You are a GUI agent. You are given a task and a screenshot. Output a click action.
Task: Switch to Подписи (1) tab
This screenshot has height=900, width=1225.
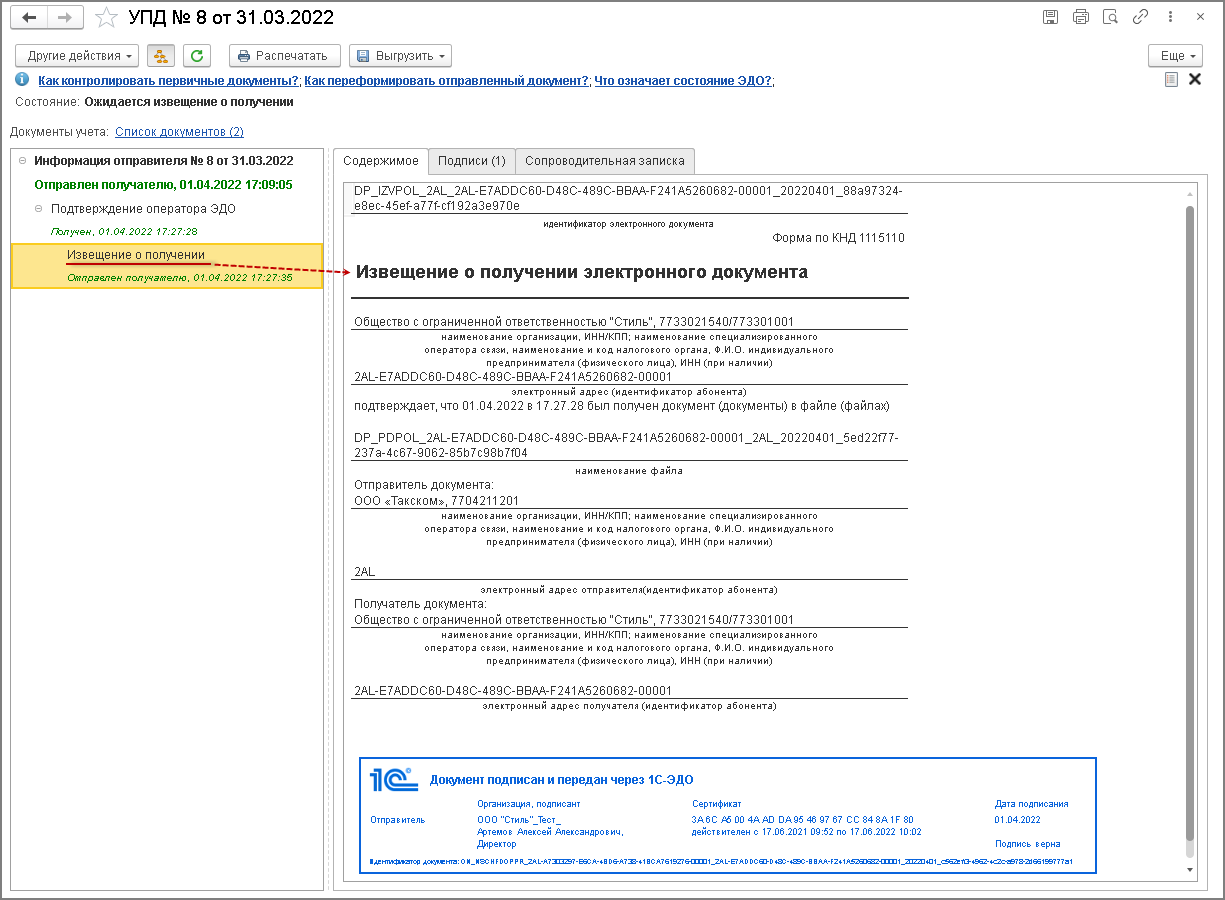[471, 161]
